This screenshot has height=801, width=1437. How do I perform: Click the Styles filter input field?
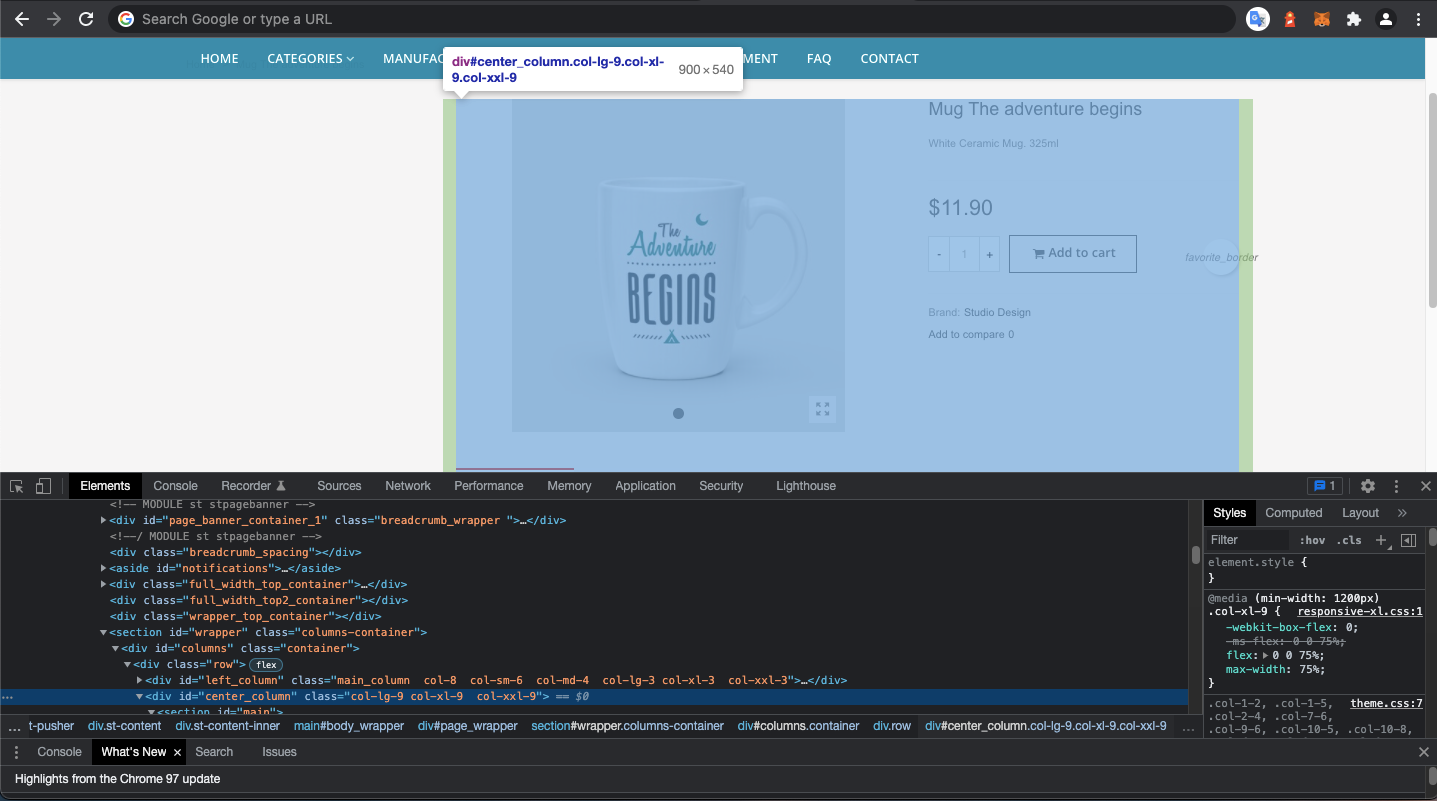click(x=1248, y=540)
